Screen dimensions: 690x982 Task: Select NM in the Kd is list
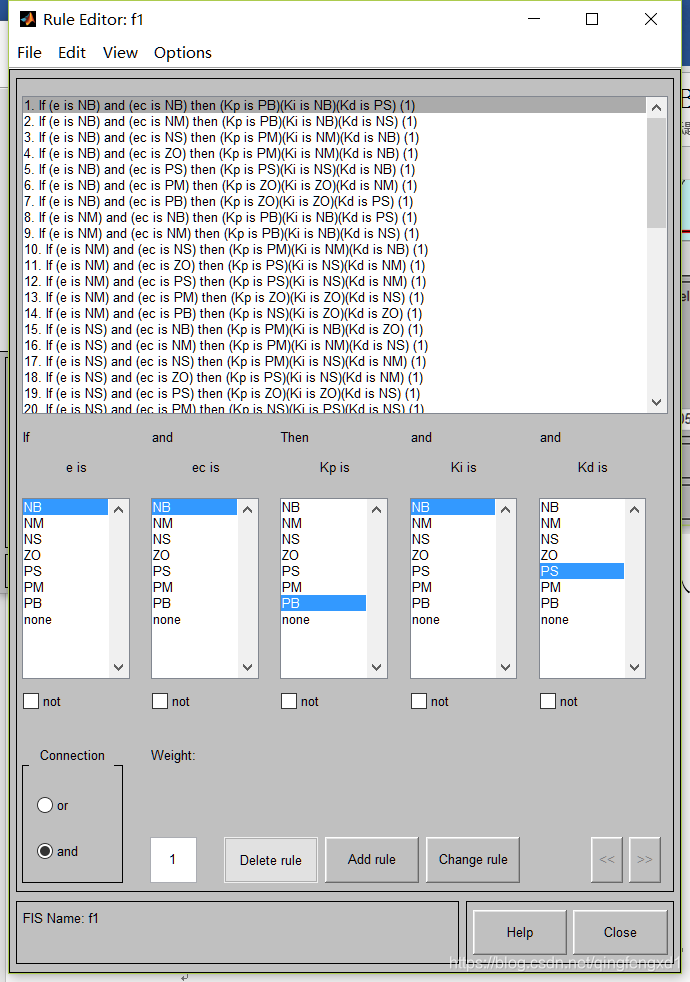(582, 523)
